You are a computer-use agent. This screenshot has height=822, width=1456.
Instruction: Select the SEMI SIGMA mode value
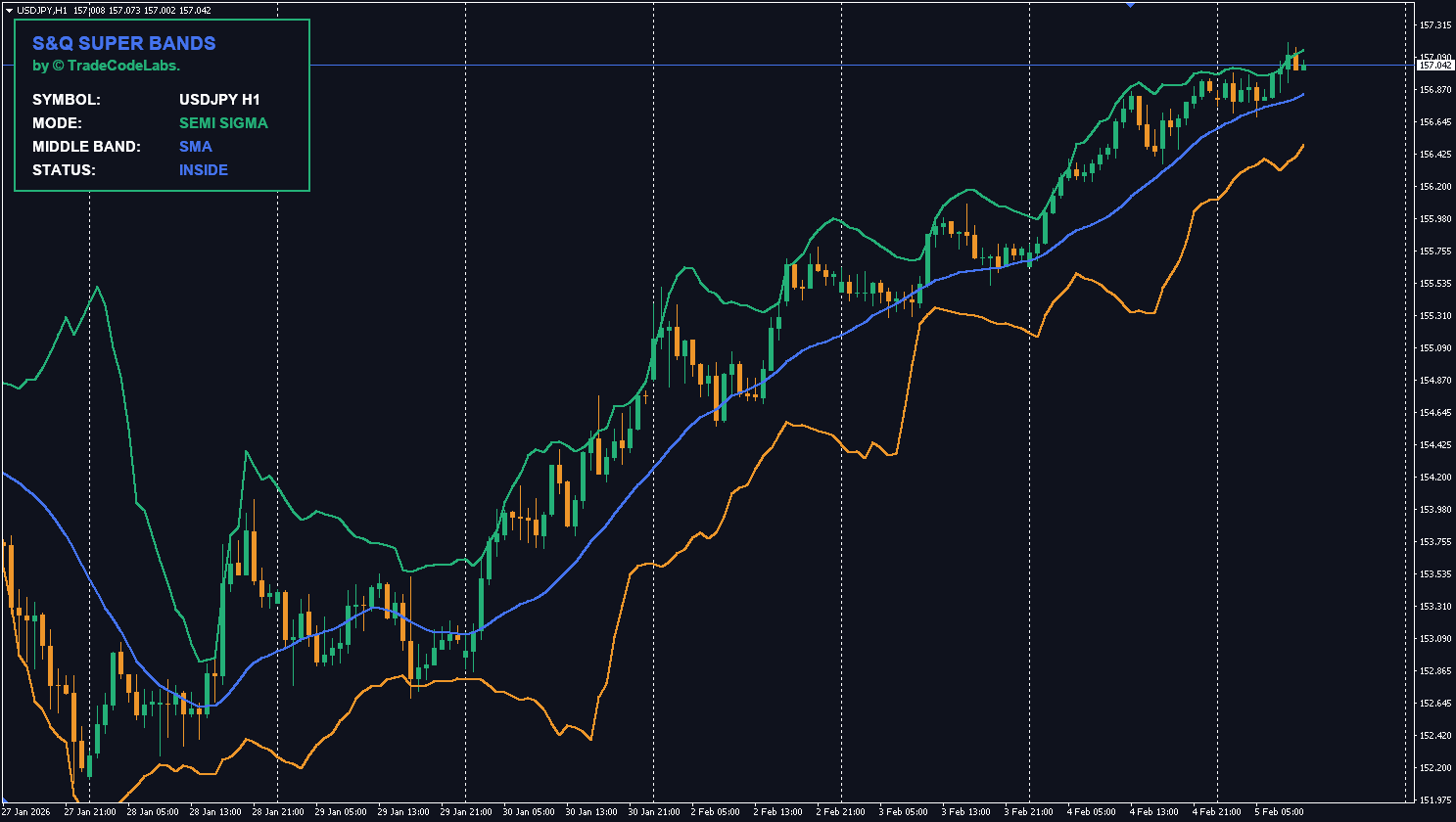tap(223, 123)
